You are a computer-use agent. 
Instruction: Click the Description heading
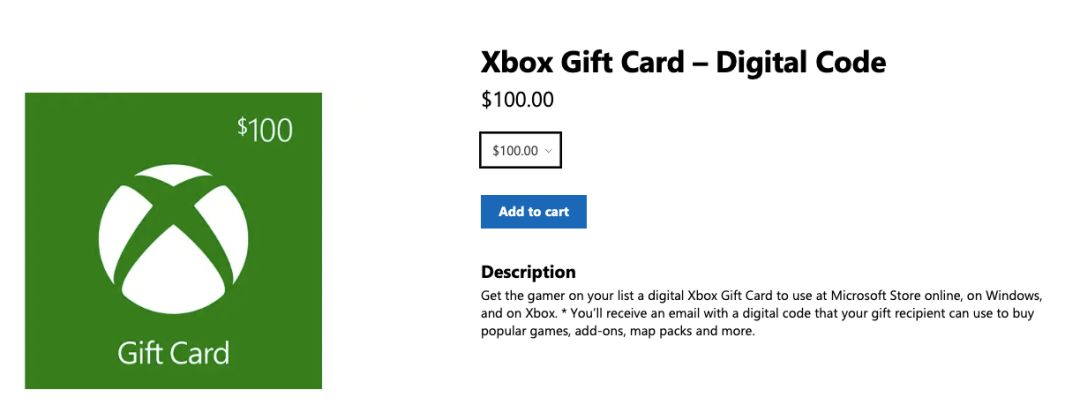(x=528, y=271)
